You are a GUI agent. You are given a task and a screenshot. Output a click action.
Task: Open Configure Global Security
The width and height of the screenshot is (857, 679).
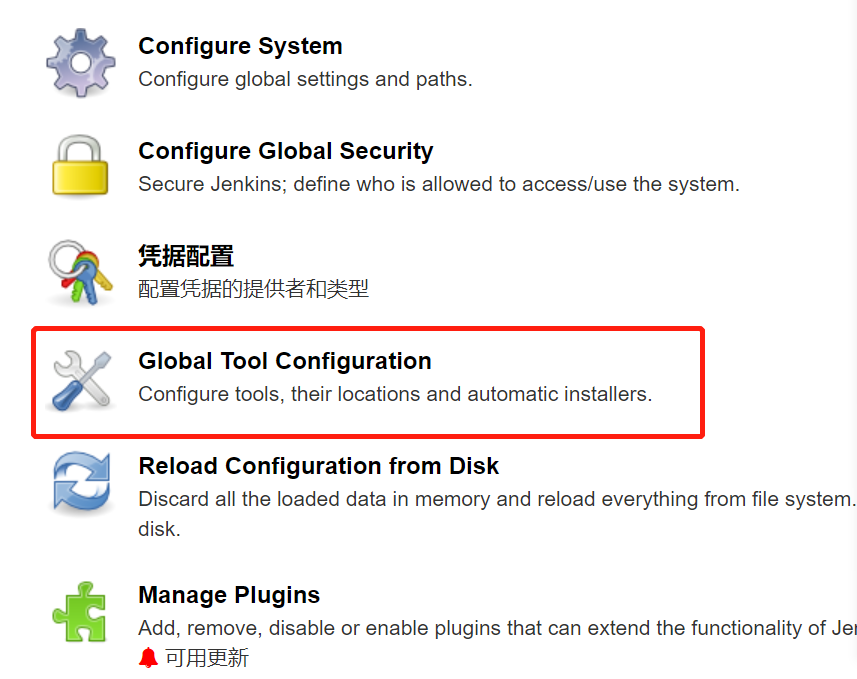tap(286, 151)
